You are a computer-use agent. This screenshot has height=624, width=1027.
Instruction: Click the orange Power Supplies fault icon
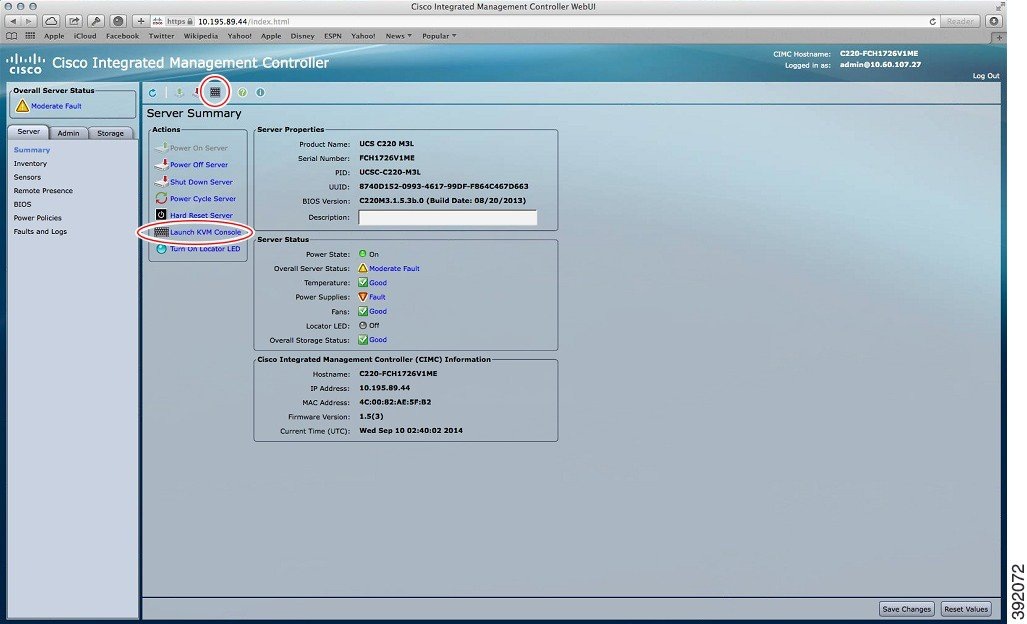362,297
